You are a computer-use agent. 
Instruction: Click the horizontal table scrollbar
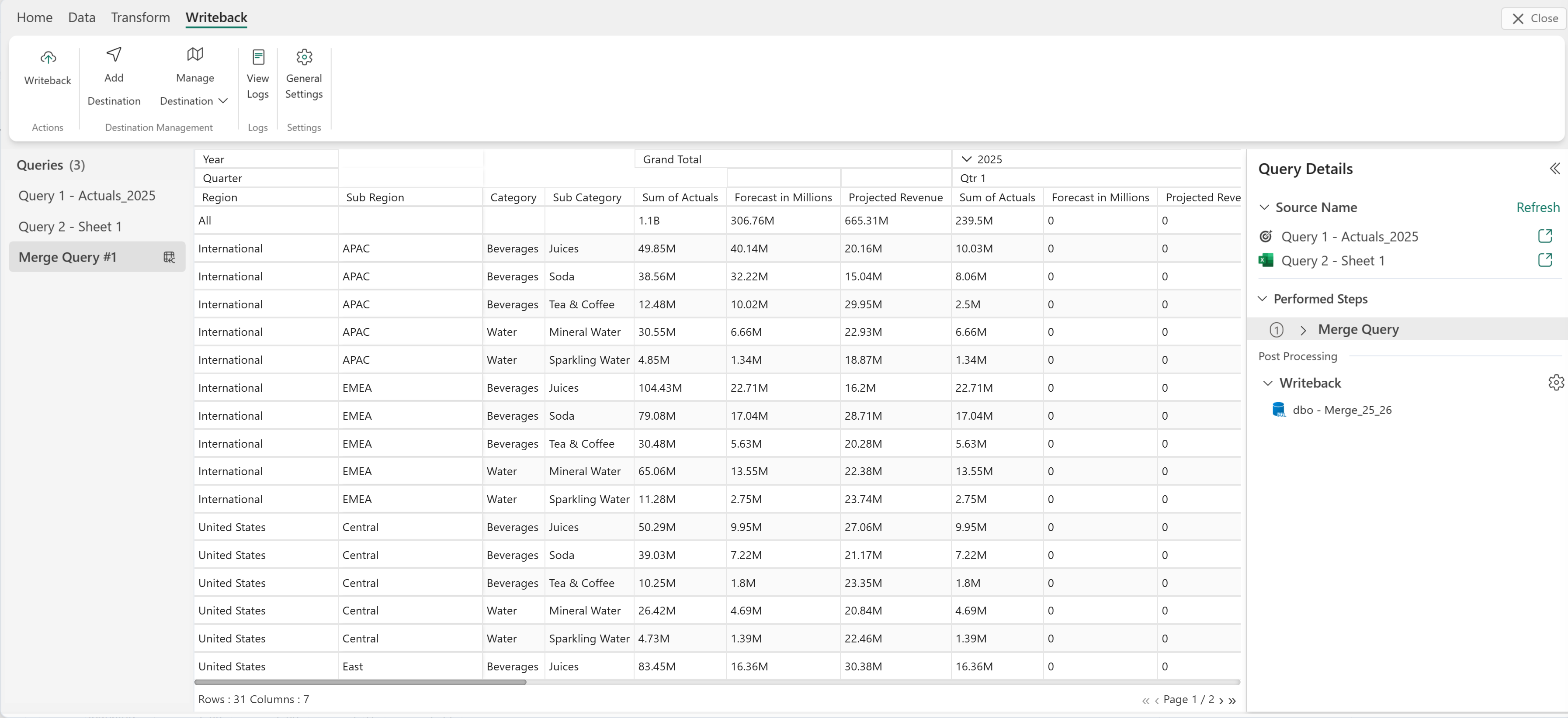click(x=361, y=682)
